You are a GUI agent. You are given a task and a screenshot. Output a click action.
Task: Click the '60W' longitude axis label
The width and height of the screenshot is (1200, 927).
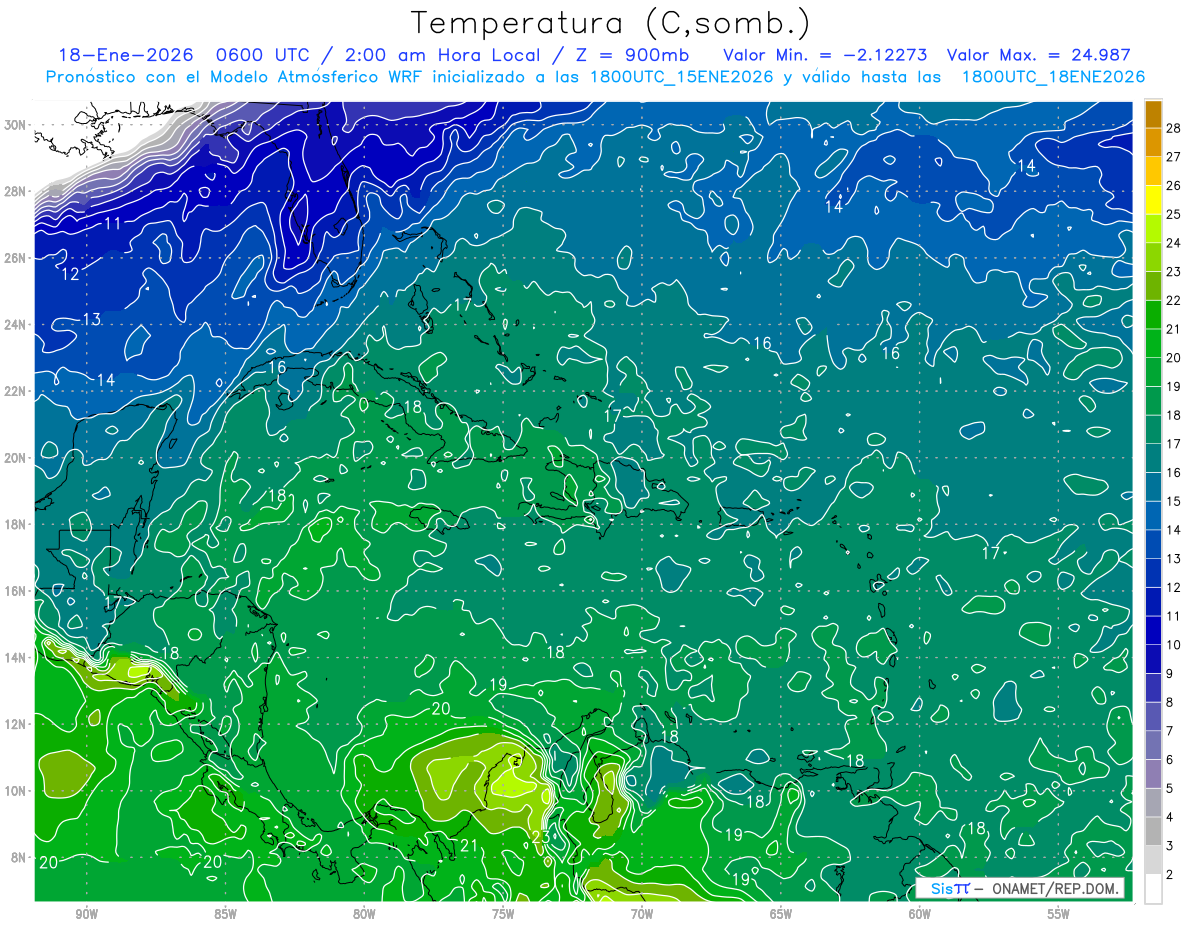tap(920, 914)
